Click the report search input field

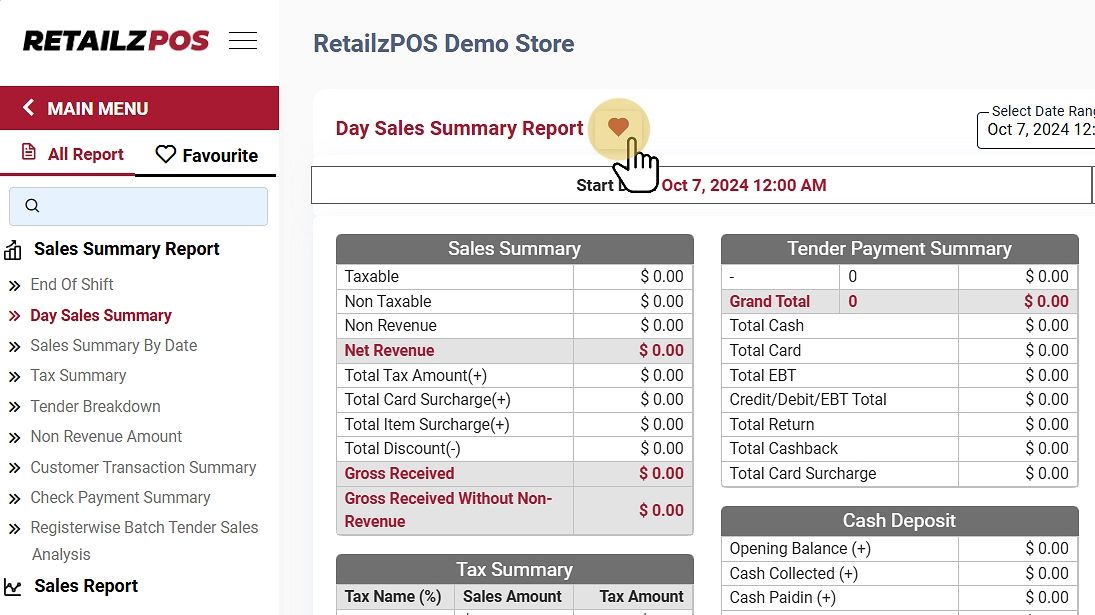tap(150, 206)
